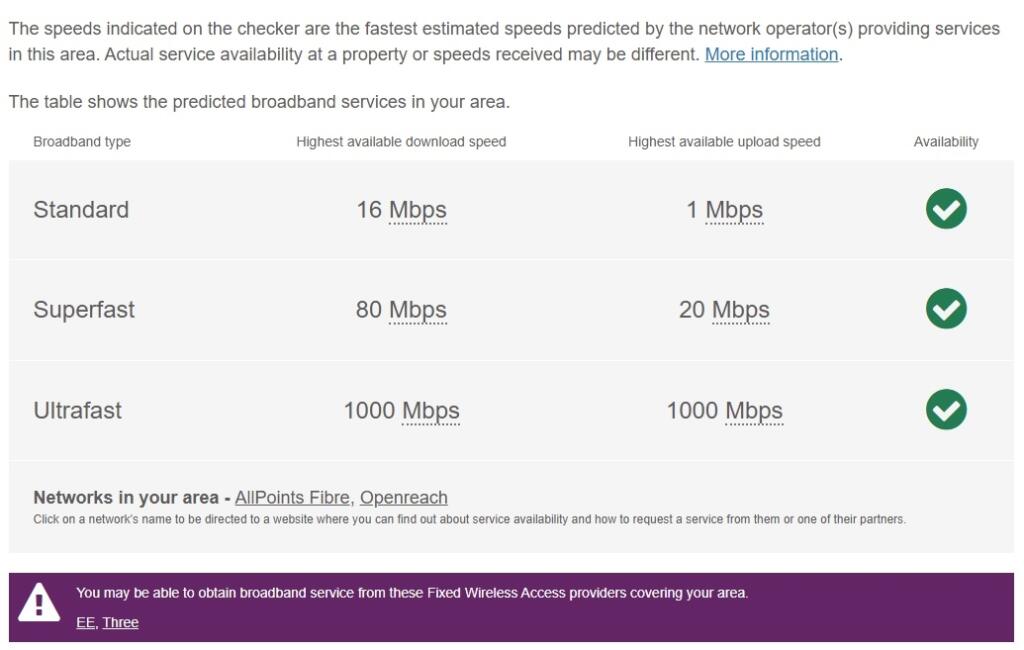Click the Highest available upload speed header
Image resolution: width=1024 pixels, height=650 pixels.
point(725,141)
